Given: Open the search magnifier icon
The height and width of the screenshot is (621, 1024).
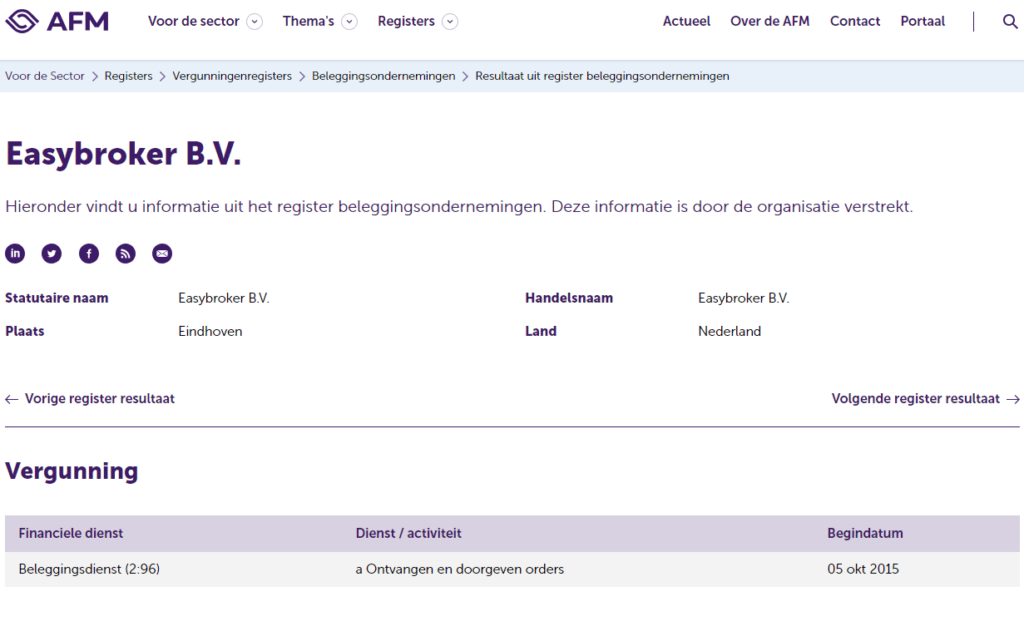Looking at the screenshot, I should (1010, 22).
